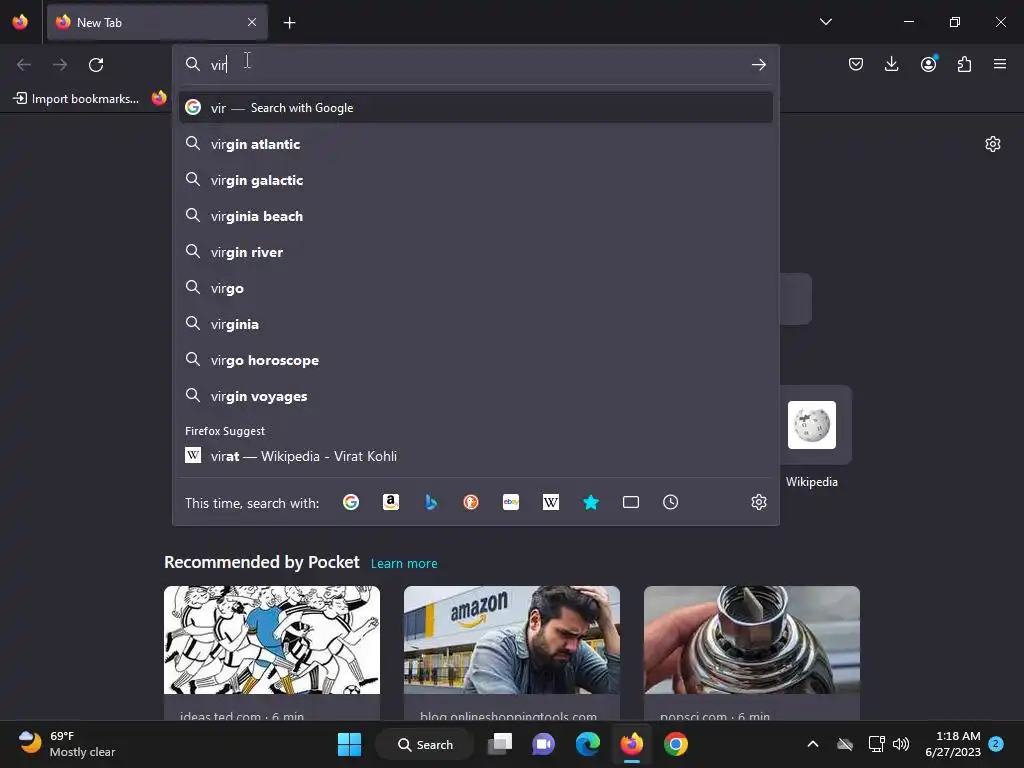
Task: Launch the Chat app from taskbar
Action: click(543, 744)
